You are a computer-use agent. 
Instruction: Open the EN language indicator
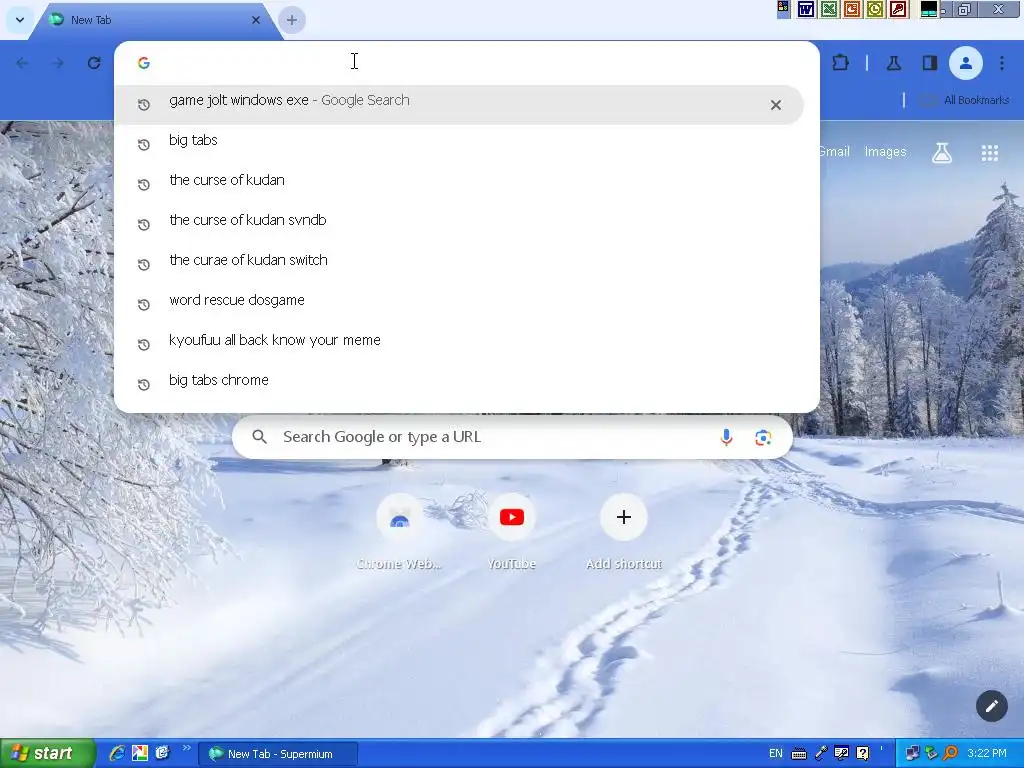pos(776,754)
